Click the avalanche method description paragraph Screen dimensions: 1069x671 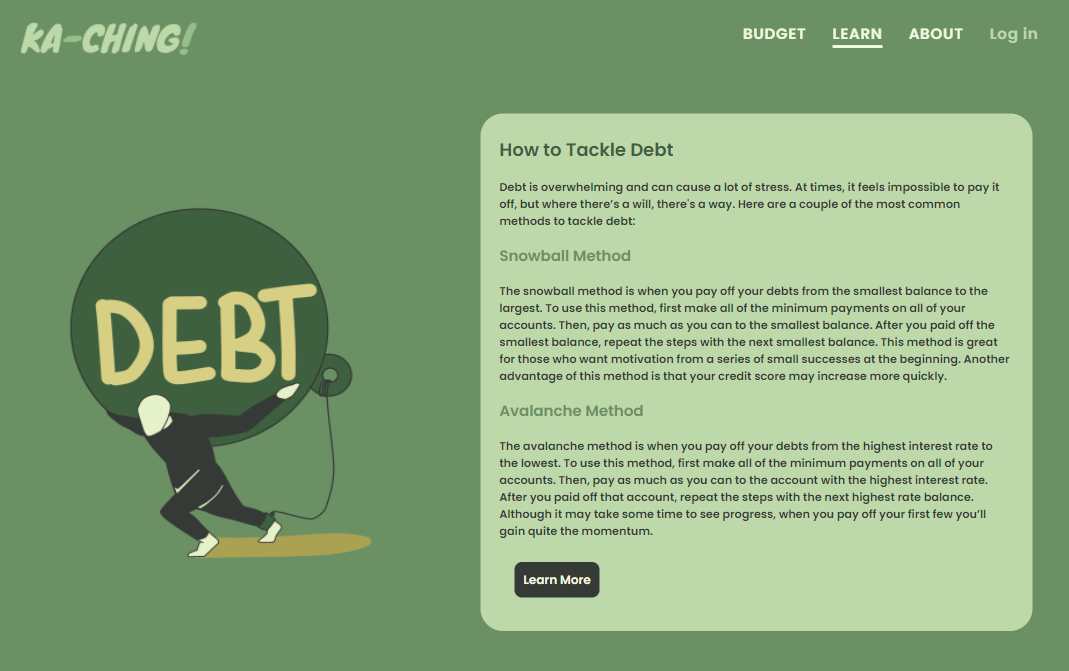(746, 488)
